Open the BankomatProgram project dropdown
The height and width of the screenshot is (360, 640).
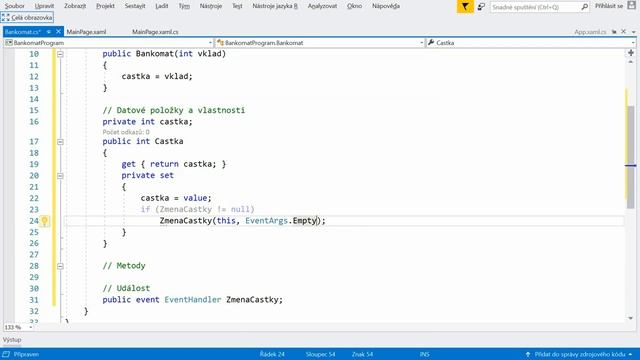[x=210, y=43]
